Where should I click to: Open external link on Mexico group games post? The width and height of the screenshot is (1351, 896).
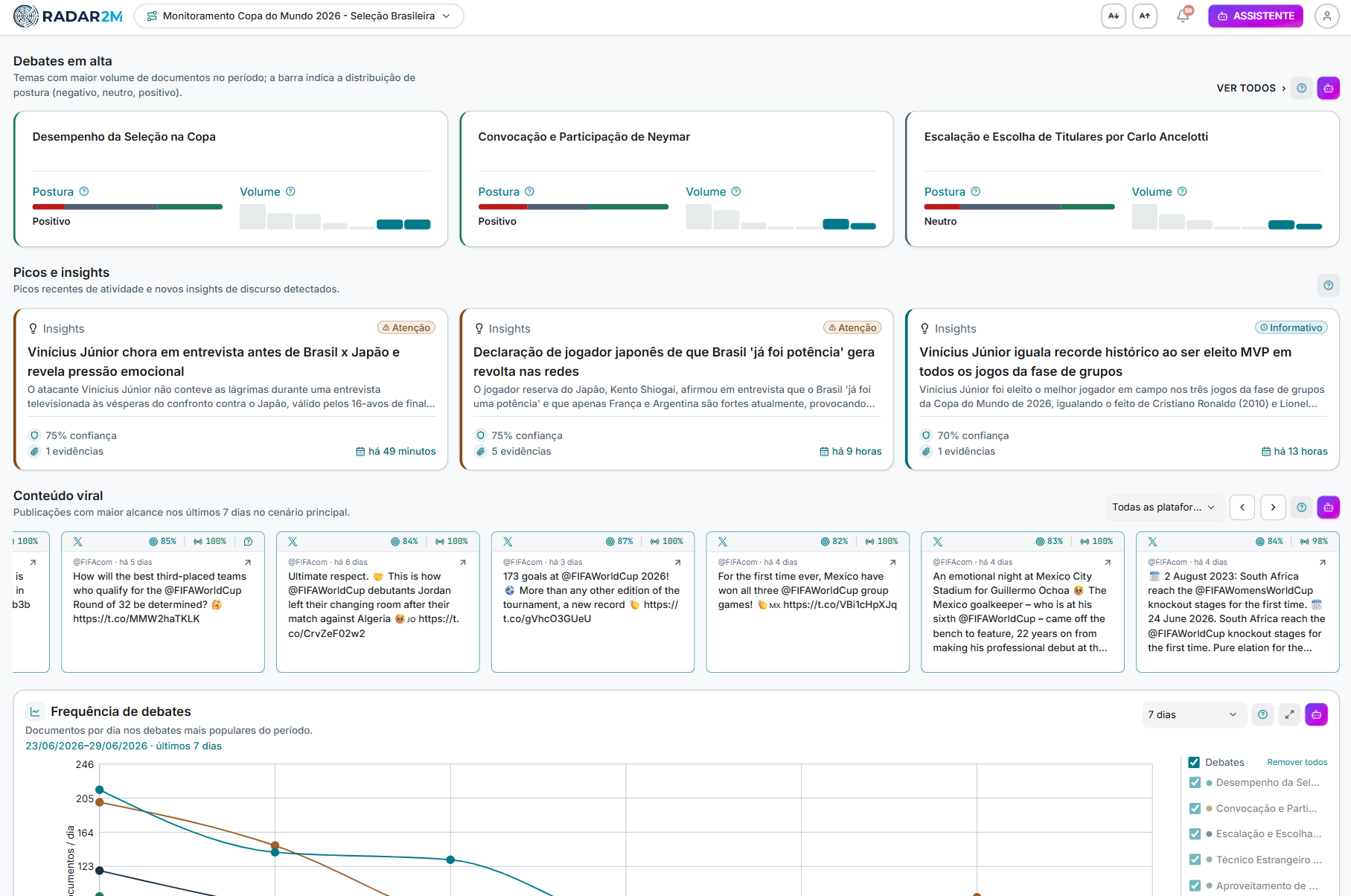tap(892, 563)
